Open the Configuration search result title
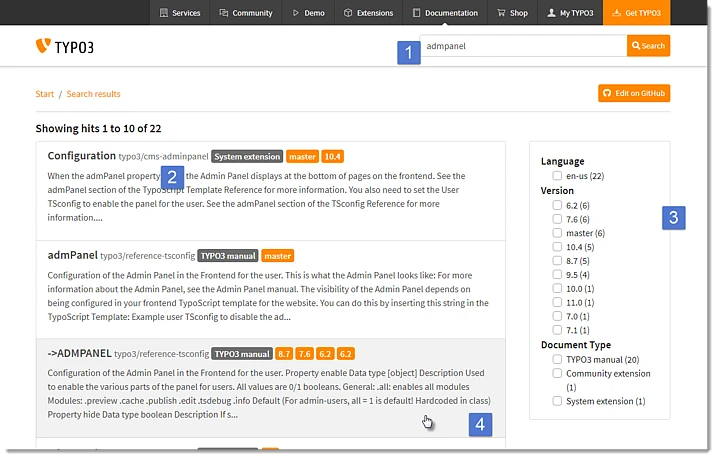Screen dimensions: 716x458 click(x=82, y=156)
